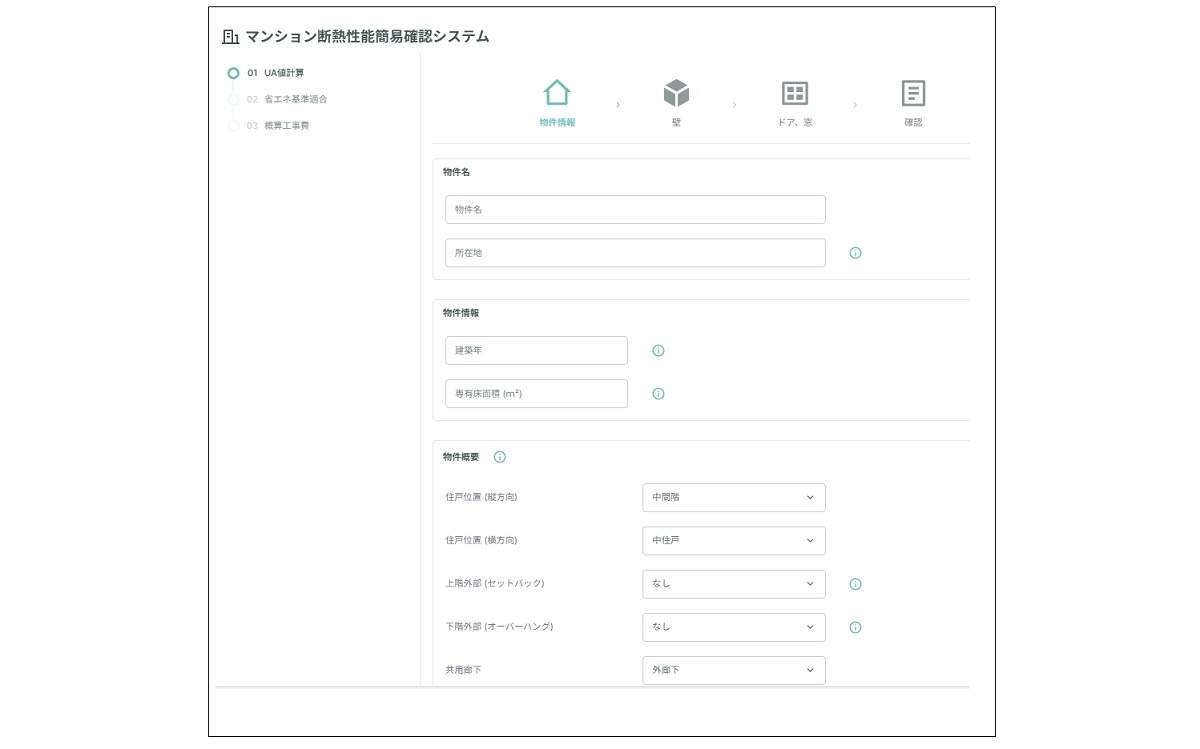Open the 下階外部 (オーバーハング) dropdown

[734, 627]
